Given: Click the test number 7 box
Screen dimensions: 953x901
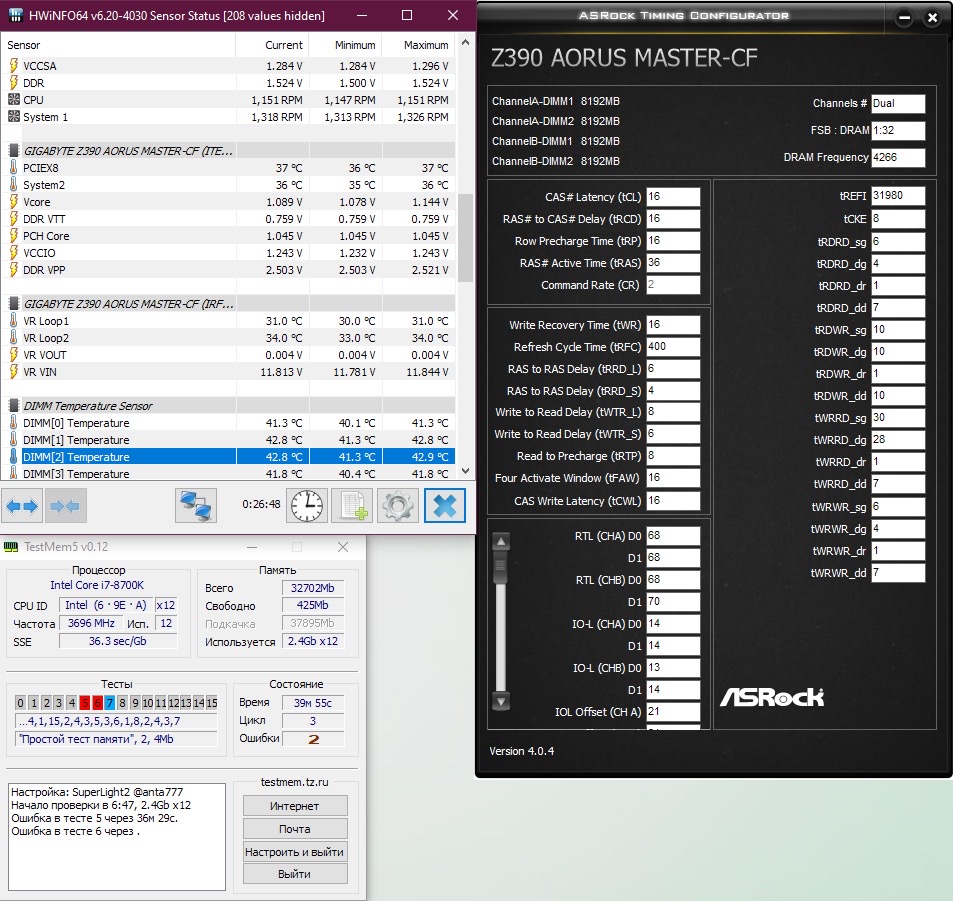Looking at the screenshot, I should 109,703.
